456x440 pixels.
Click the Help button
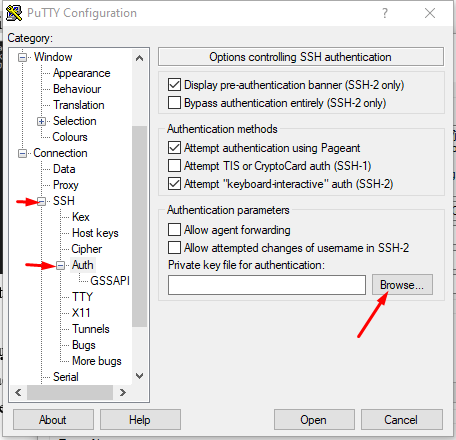point(140,420)
